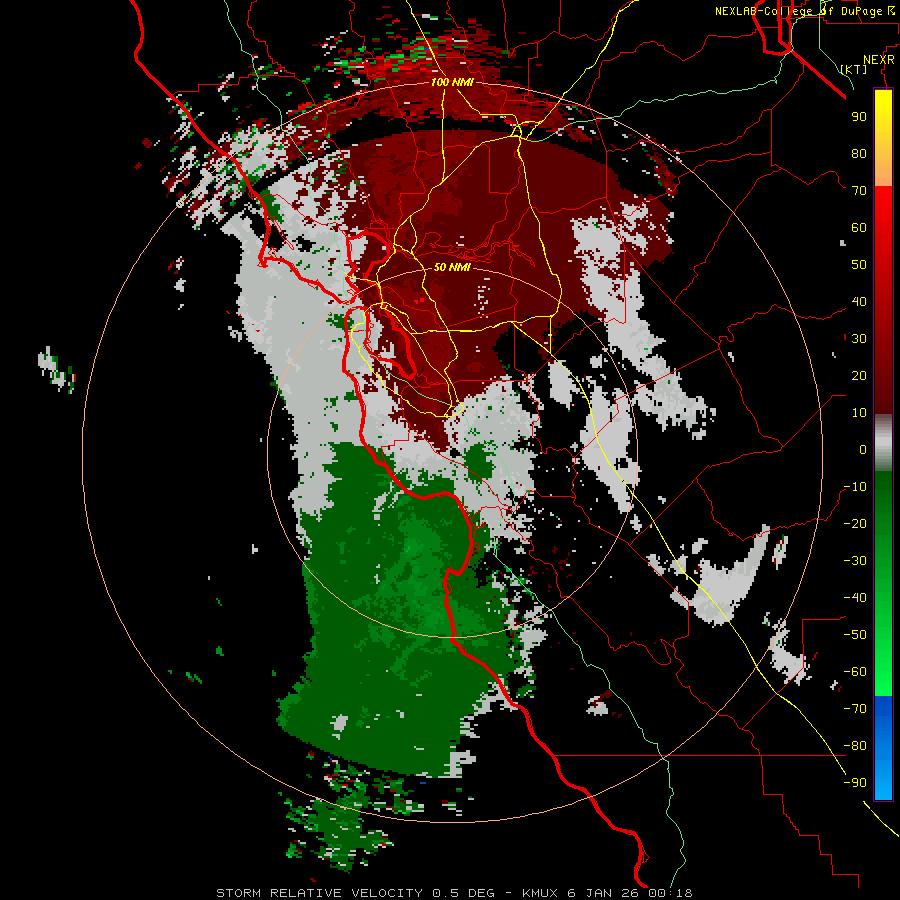Click the 6 JAN 26 date text
Viewport: 900px width, 900px height.
tap(603, 893)
